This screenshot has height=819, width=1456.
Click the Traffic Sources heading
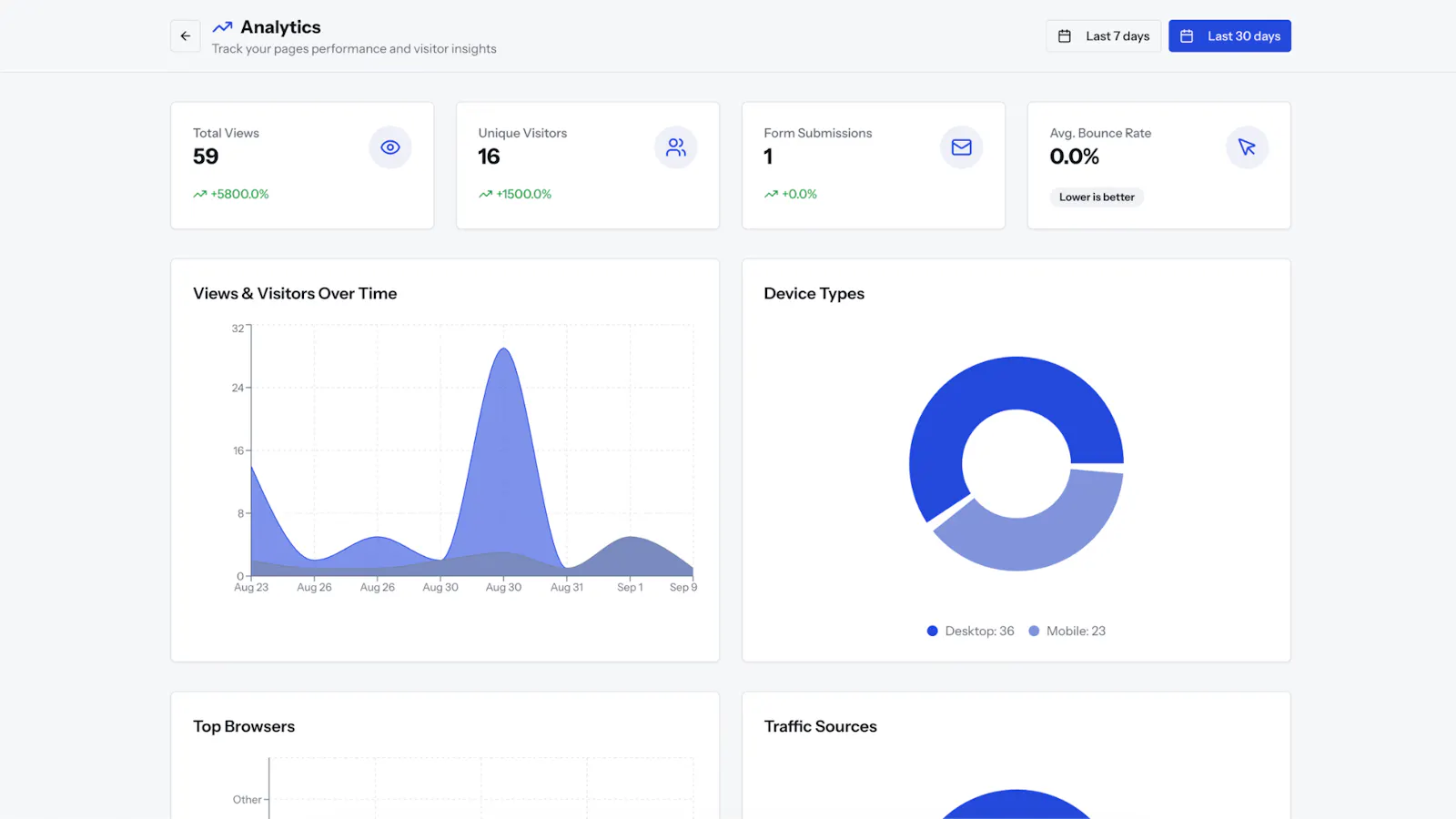pyautogui.click(x=821, y=726)
